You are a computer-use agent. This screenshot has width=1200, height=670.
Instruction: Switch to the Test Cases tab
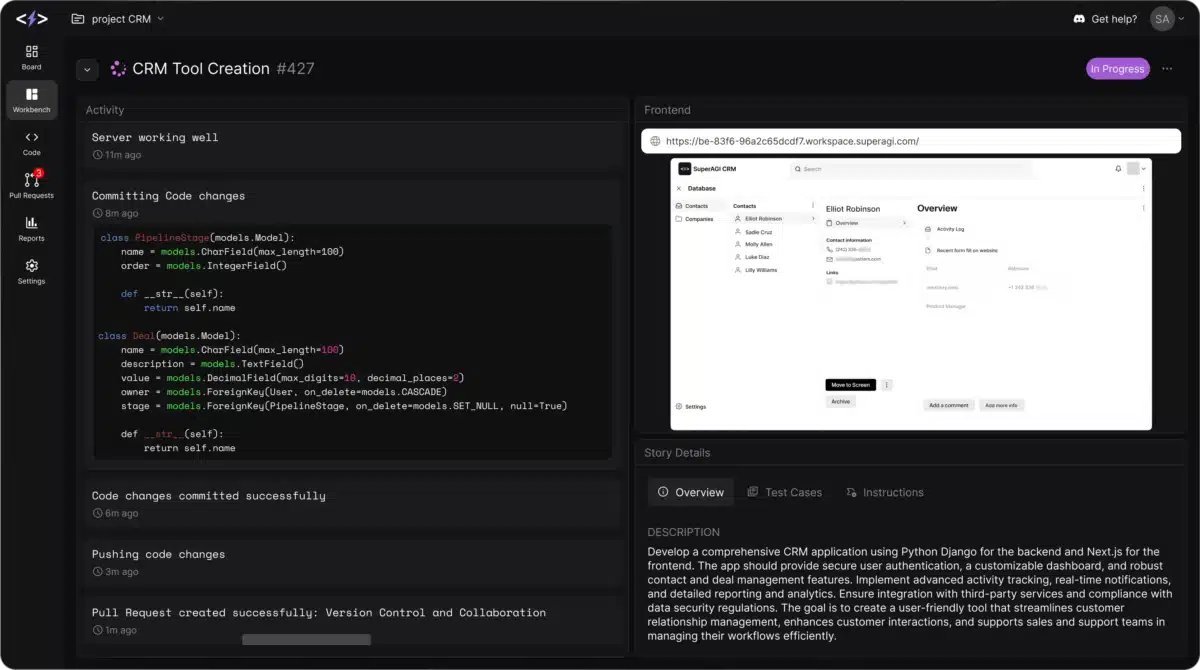(x=784, y=492)
